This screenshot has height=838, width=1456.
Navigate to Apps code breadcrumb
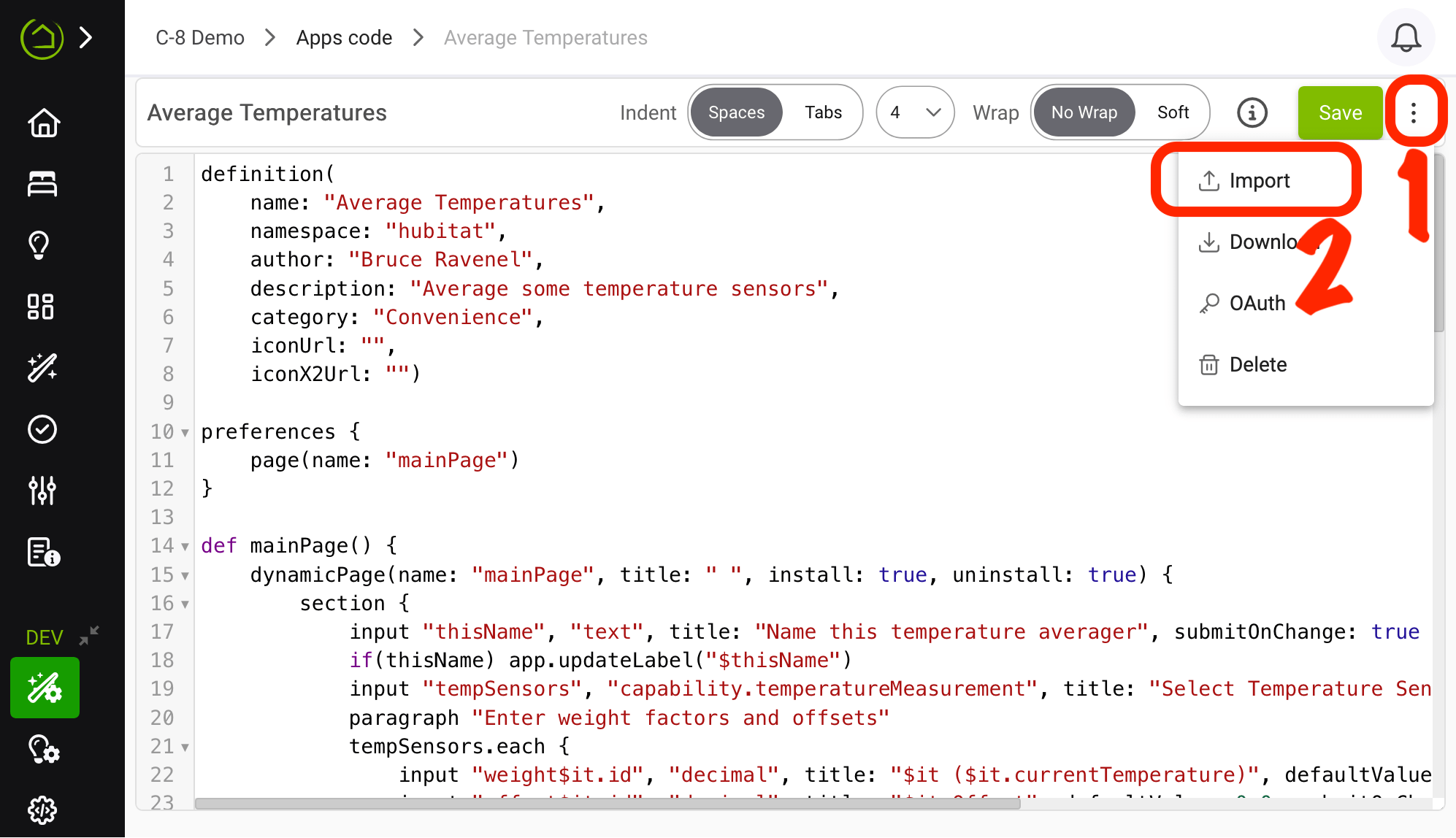point(344,37)
